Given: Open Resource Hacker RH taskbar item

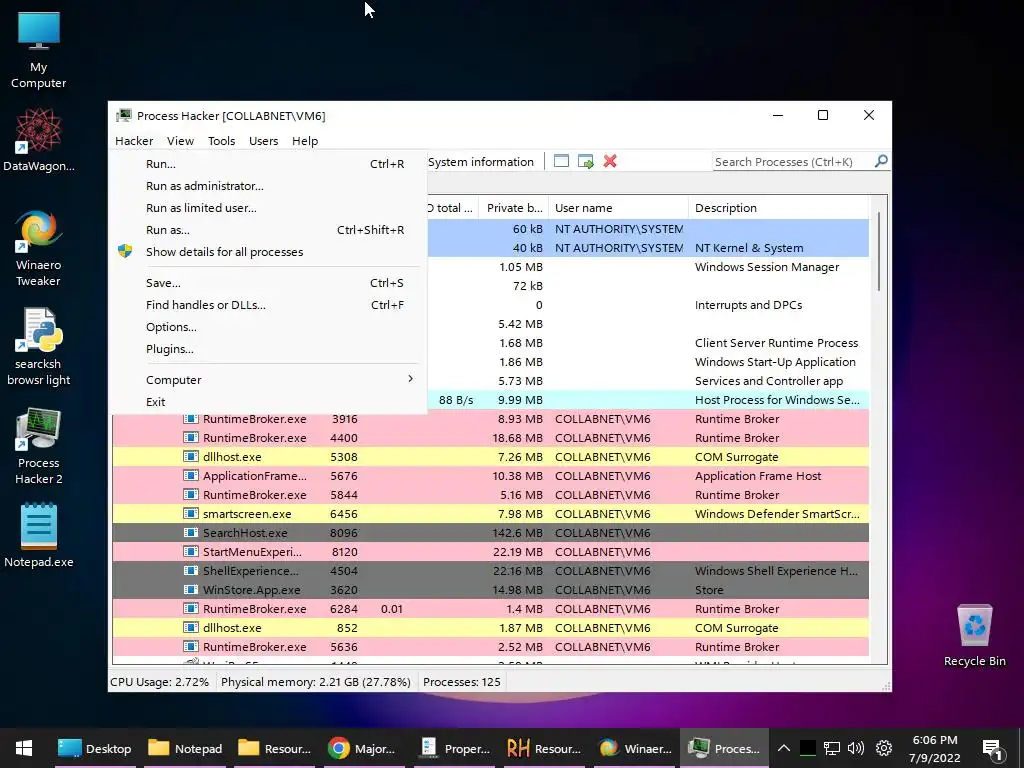Looking at the screenshot, I should pyautogui.click(x=544, y=748).
